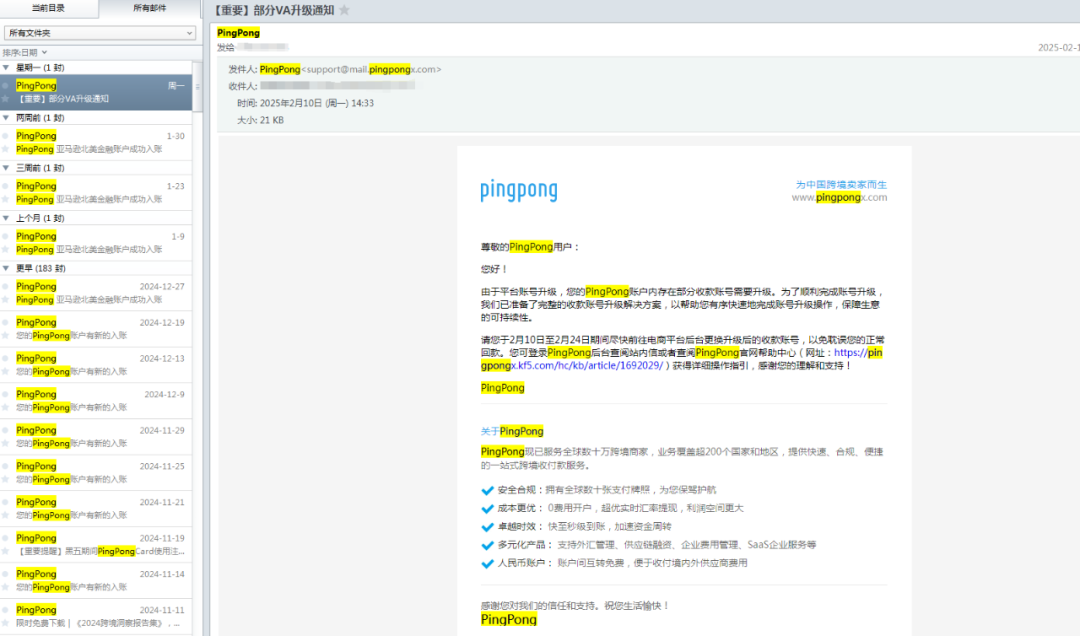Star the email dated 2024-11-25
Screen dimensions: 1080x636
point(6,479)
